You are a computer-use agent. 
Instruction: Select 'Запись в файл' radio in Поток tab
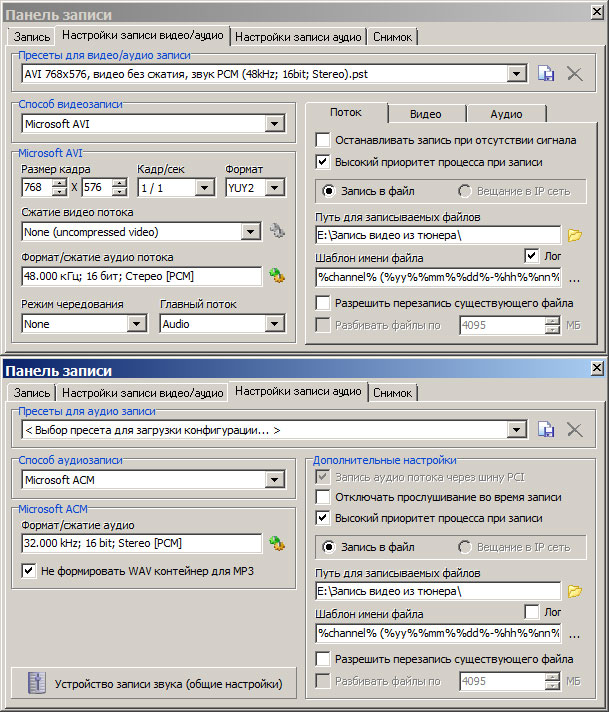329,191
